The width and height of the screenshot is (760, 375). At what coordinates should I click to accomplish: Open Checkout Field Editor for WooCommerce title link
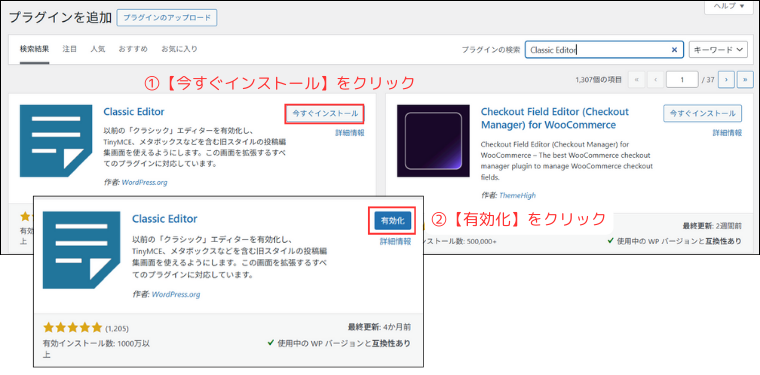tap(554, 118)
